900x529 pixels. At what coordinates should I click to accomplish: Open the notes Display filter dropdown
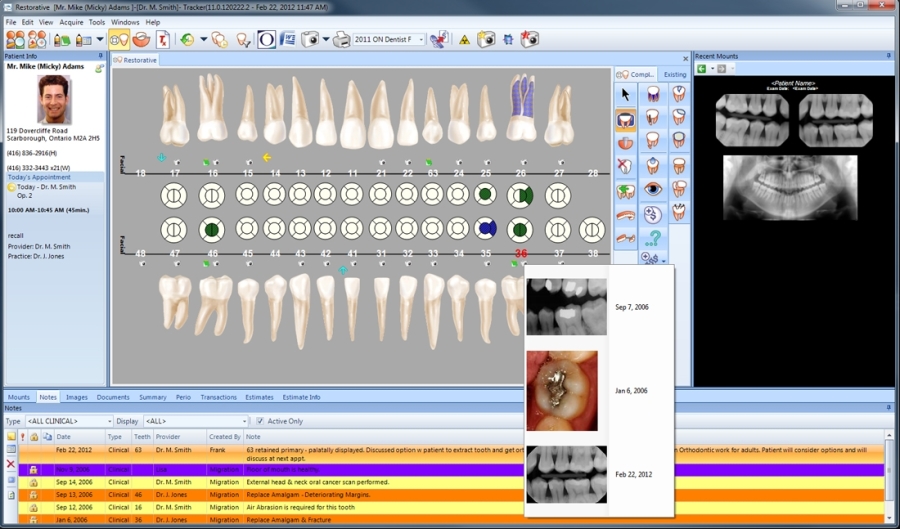click(x=243, y=421)
